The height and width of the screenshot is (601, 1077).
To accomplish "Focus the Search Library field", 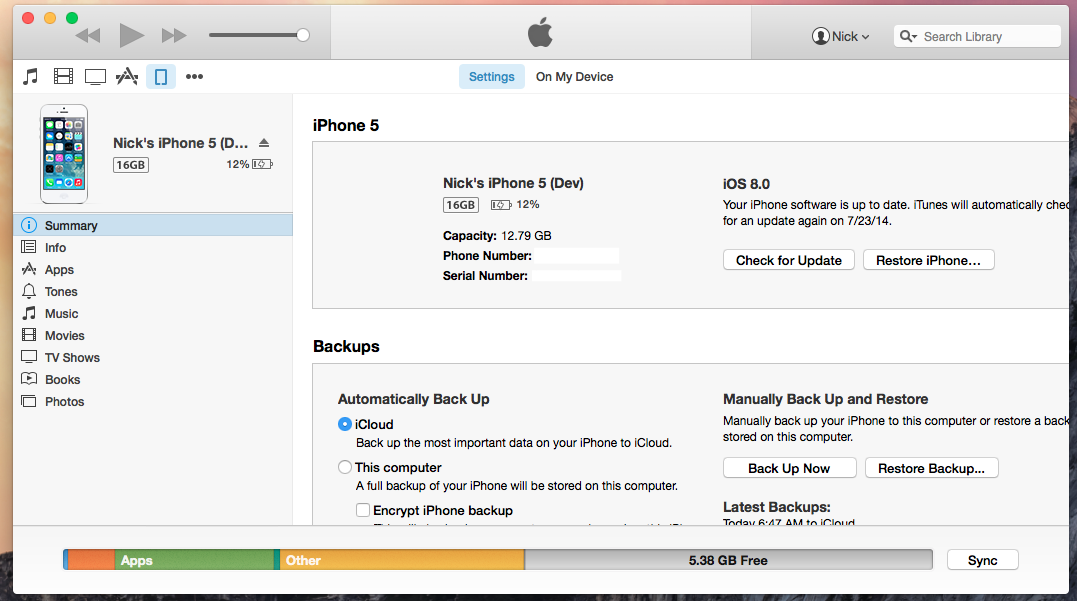I will (977, 36).
